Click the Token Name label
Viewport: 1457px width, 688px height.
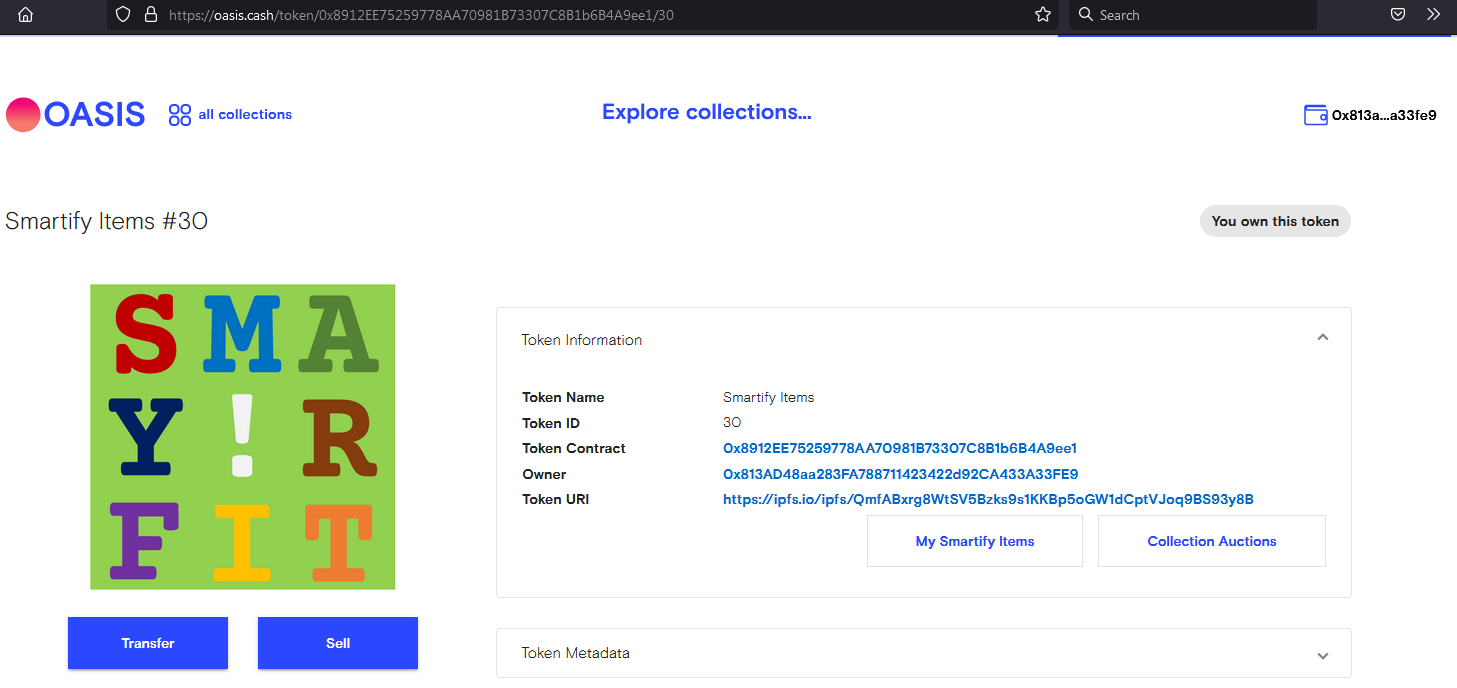[x=563, y=397]
